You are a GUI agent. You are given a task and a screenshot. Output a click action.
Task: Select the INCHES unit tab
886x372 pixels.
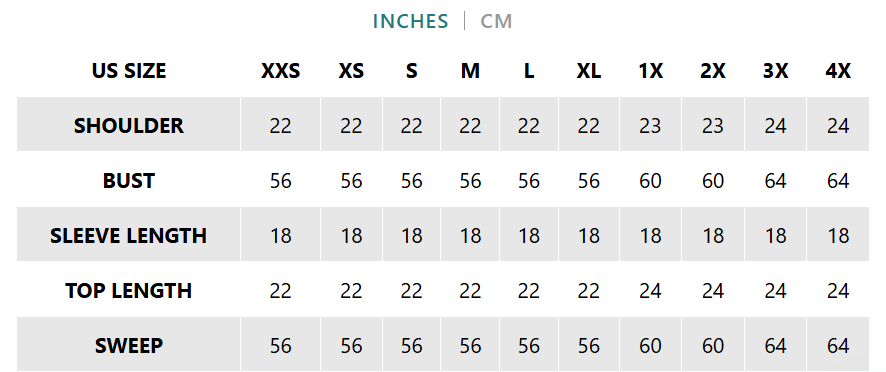[410, 21]
